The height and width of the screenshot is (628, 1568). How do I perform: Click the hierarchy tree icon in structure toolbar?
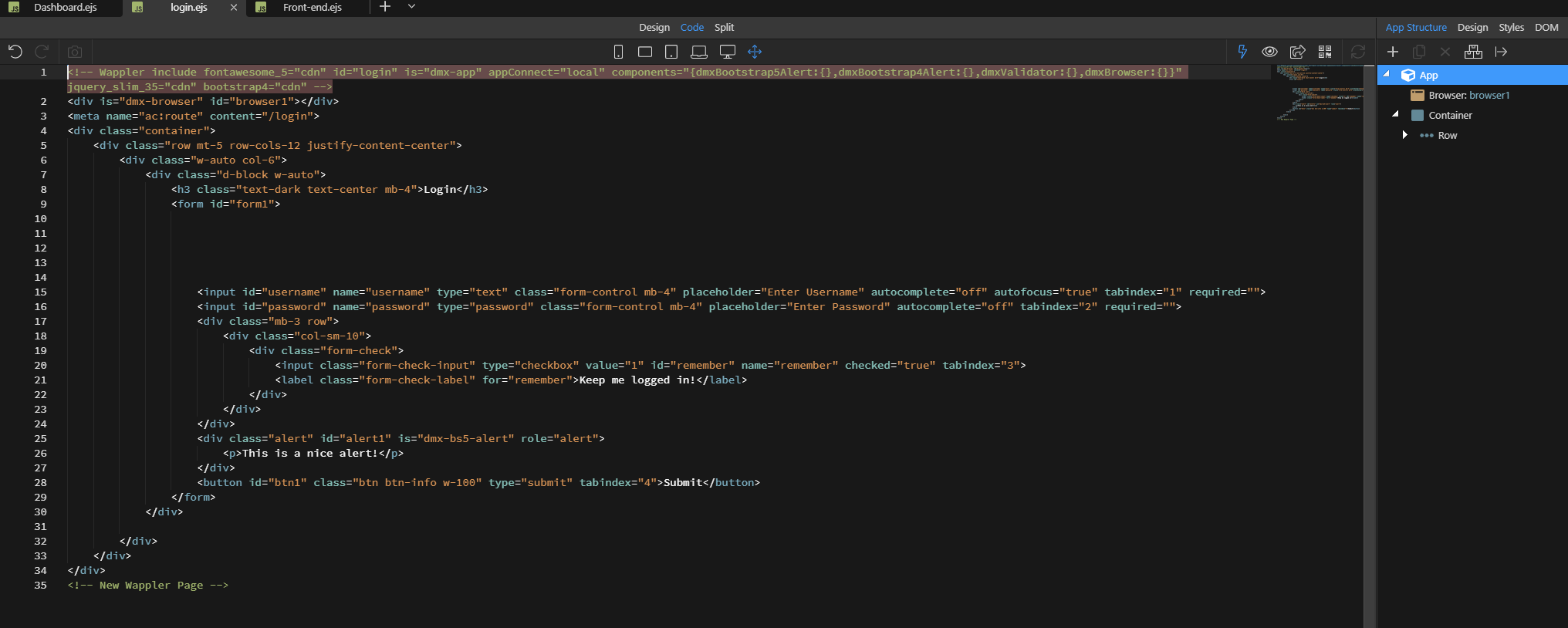[x=1473, y=52]
